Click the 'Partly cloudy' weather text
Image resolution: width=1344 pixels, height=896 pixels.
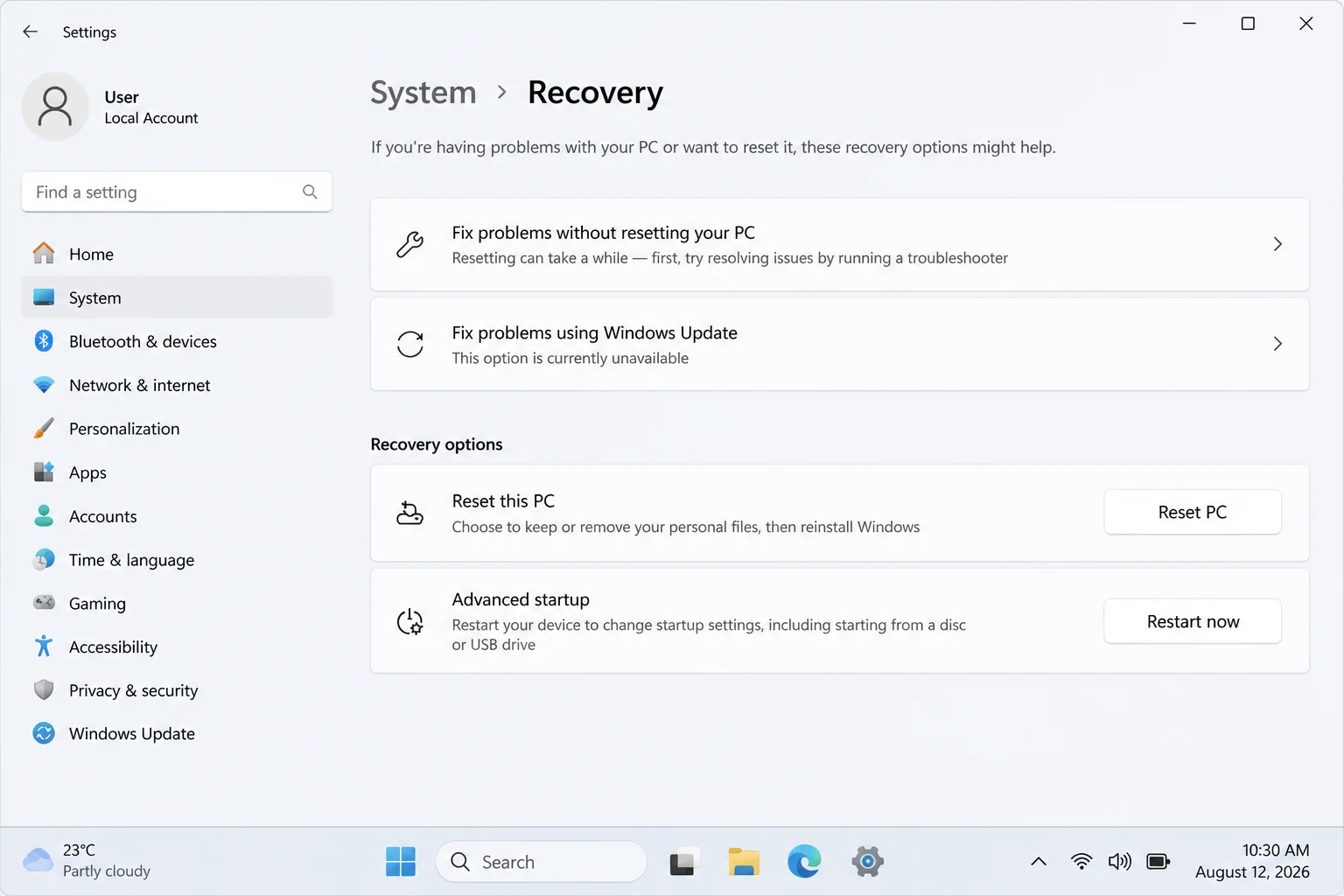point(107,871)
